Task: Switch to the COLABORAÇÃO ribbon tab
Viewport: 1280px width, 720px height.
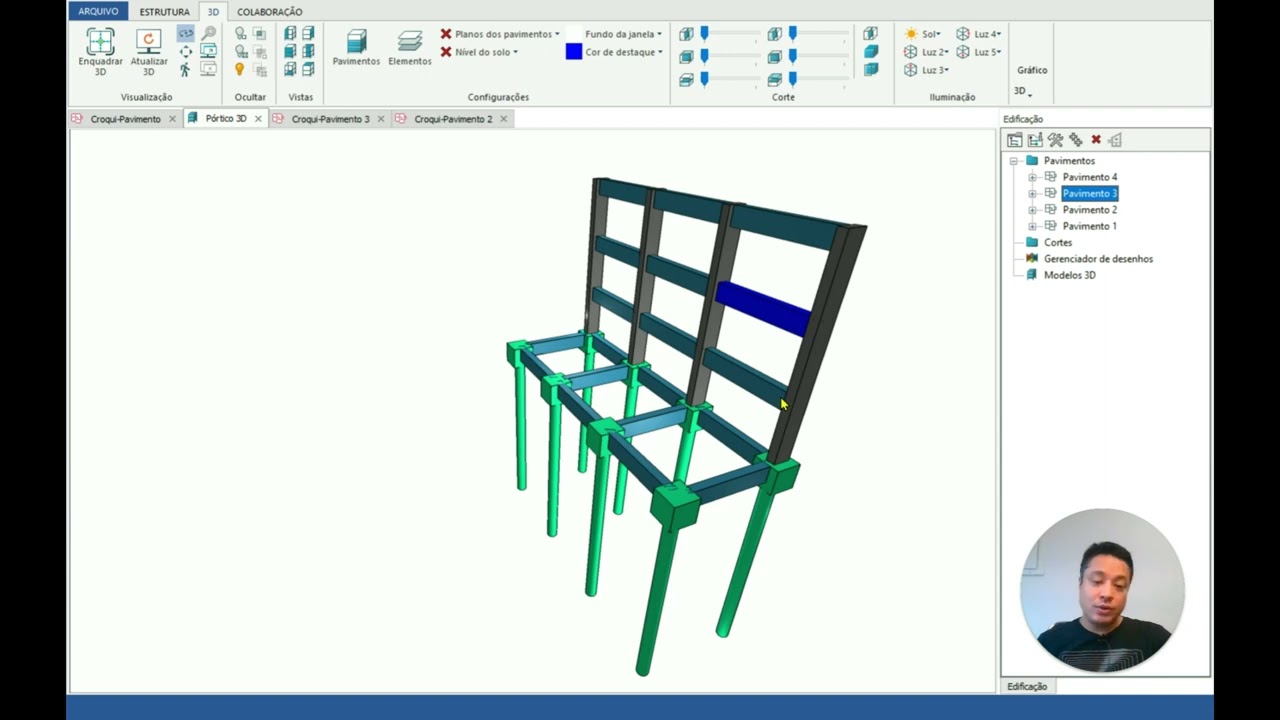Action: 269,12
